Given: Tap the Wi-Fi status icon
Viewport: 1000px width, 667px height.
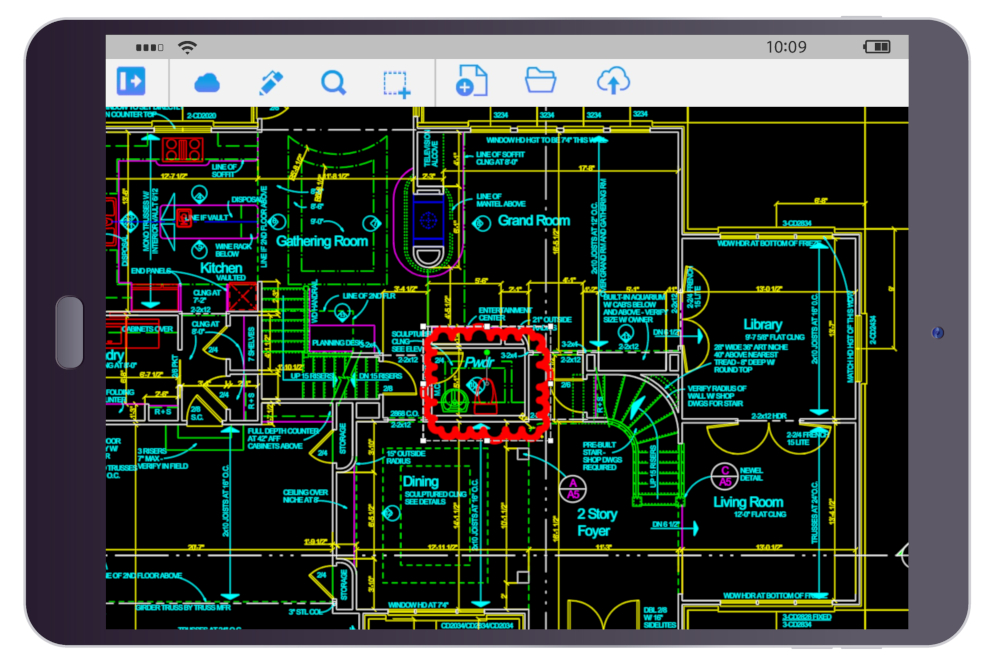Looking at the screenshot, I should pos(188,47).
